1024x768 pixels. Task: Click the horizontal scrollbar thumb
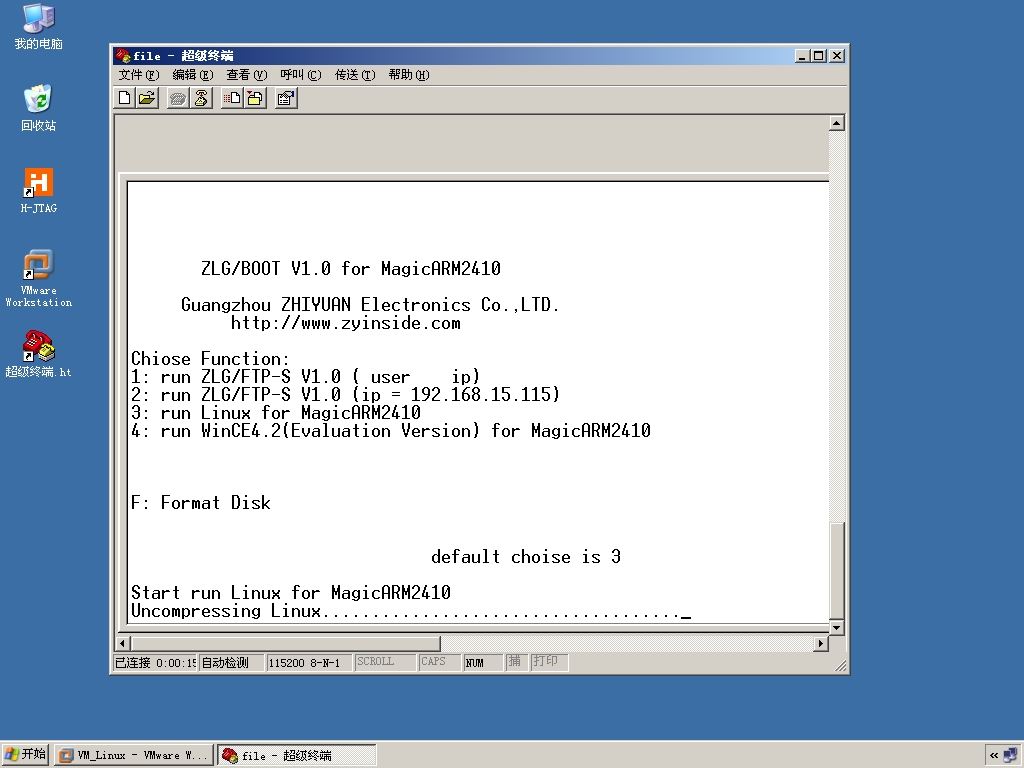(x=285, y=643)
